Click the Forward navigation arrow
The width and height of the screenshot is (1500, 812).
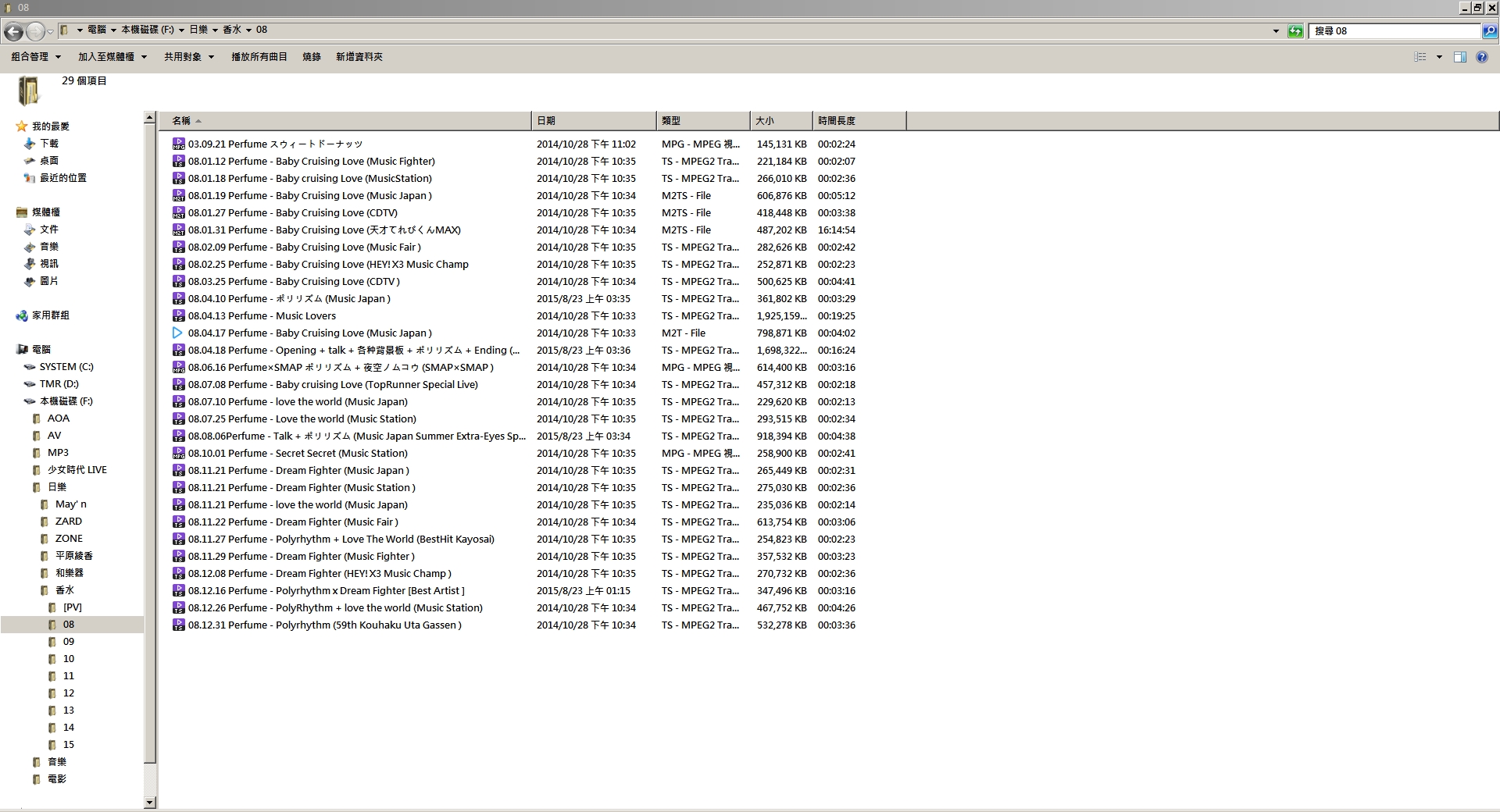[35, 31]
